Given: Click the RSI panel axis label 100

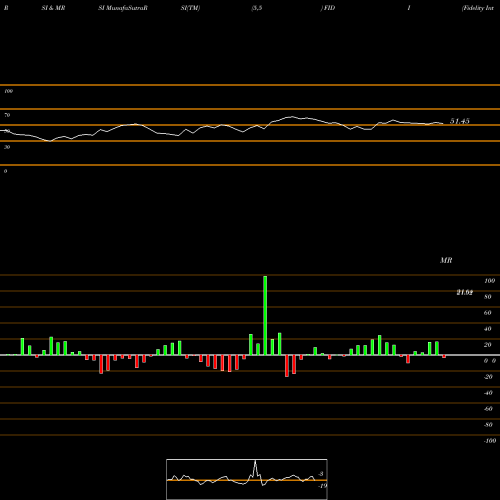Looking at the screenshot, I should [8, 91].
